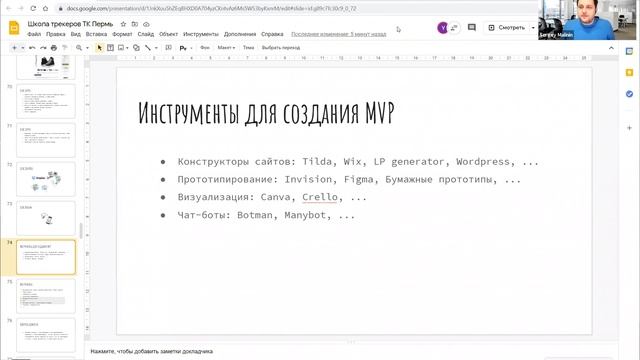This screenshot has width=640, height=360.
Task: Open the Слайд menu
Action: click(x=146, y=34)
